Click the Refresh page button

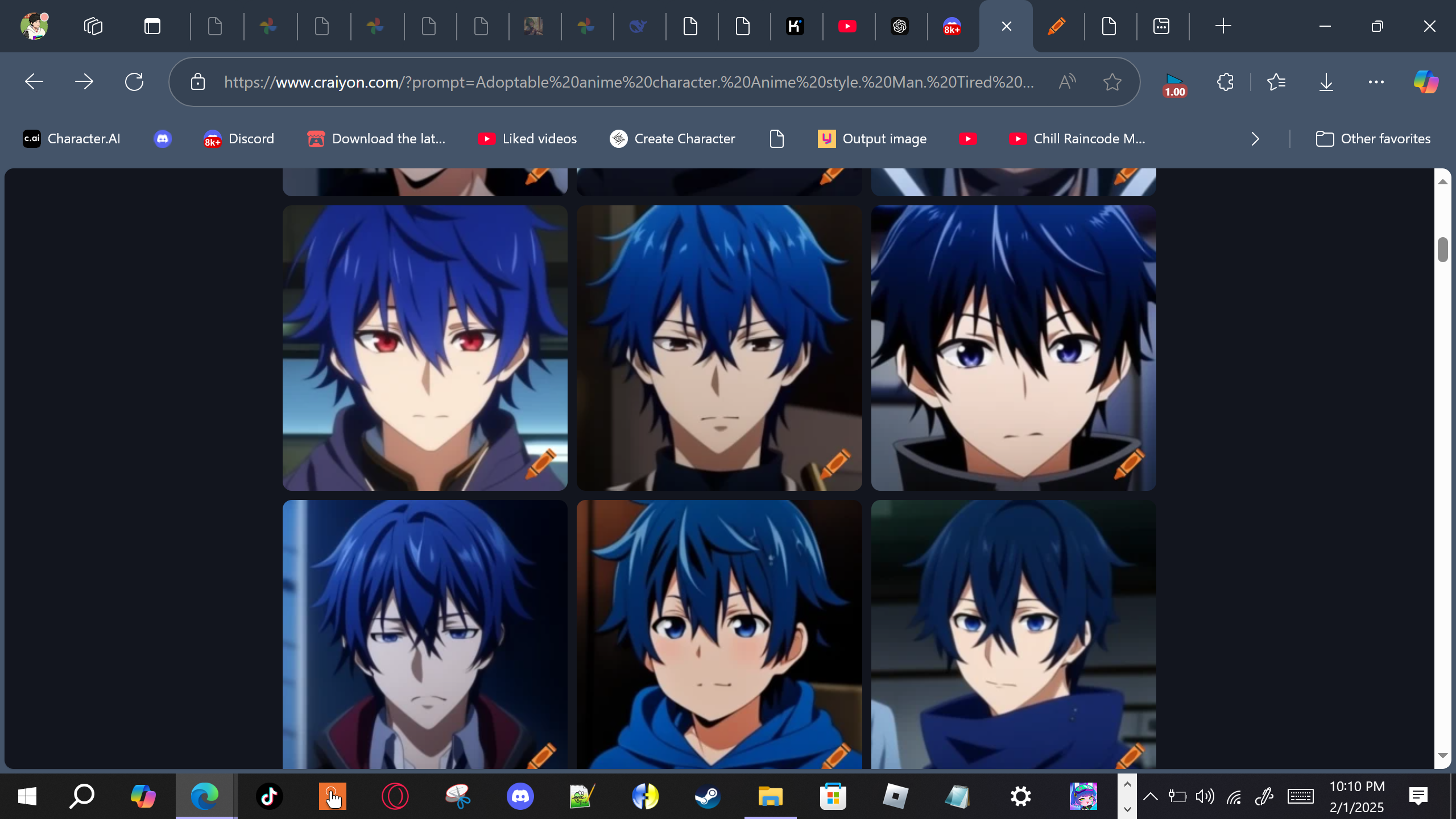tap(134, 82)
